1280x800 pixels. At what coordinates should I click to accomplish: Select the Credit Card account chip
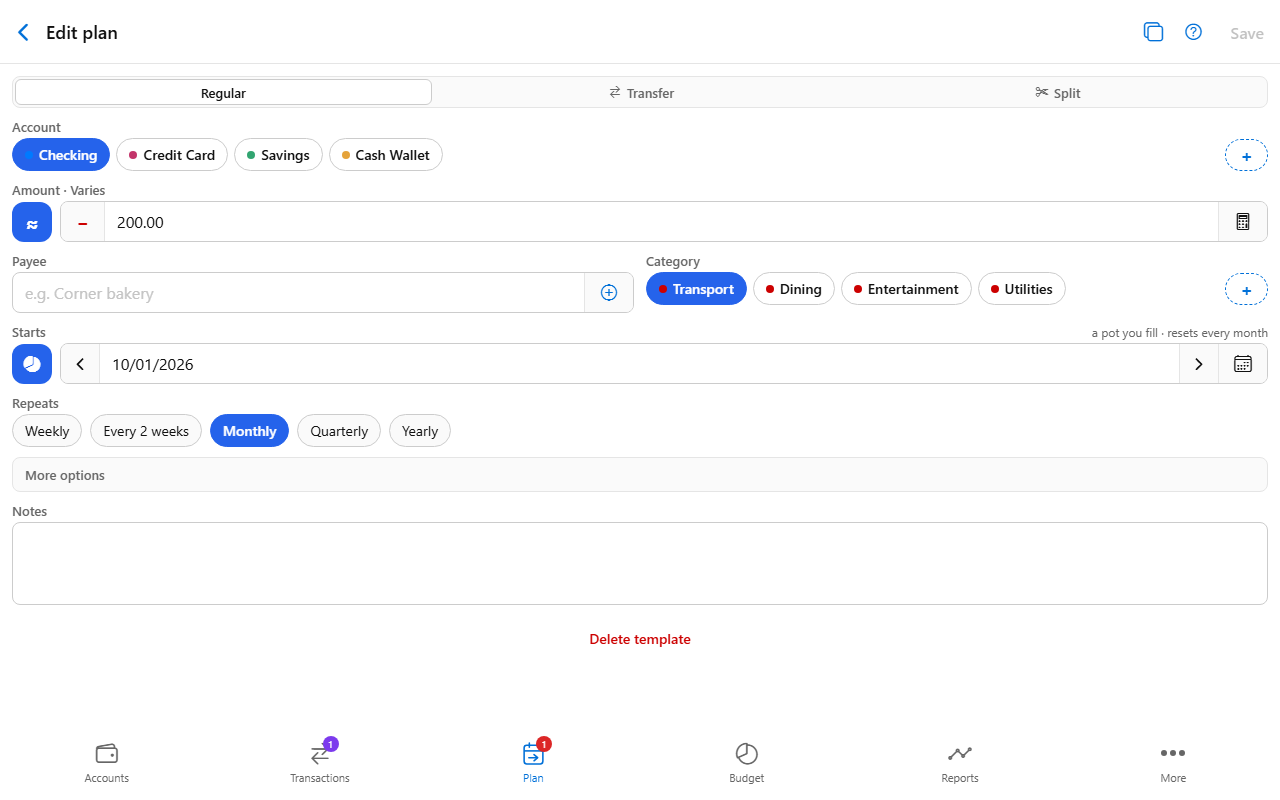(172, 155)
